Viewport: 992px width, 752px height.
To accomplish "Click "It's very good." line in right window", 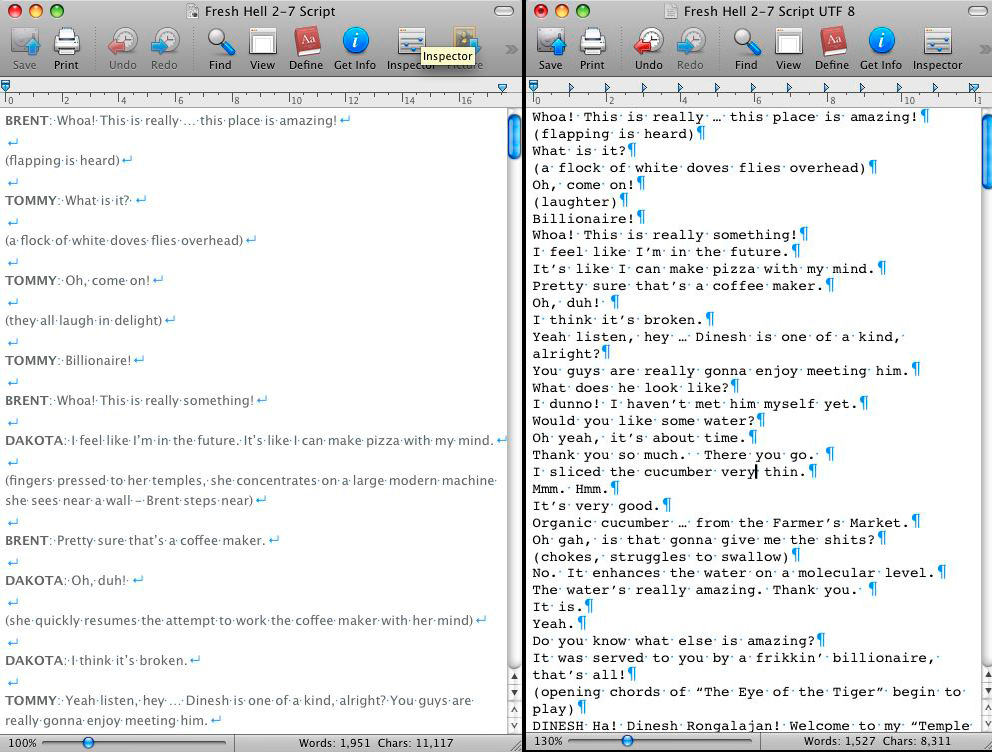I will coord(596,506).
